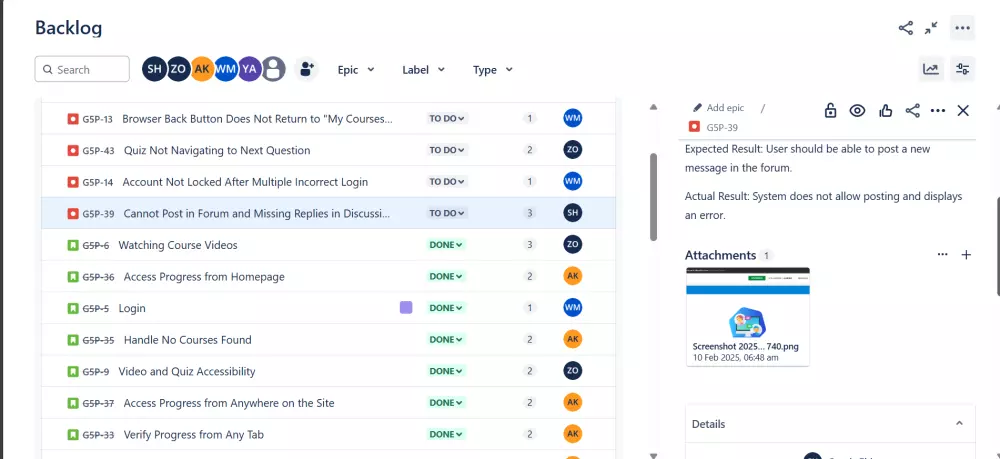Open the Screenshot 2025 attachment thumbnail

747,316
